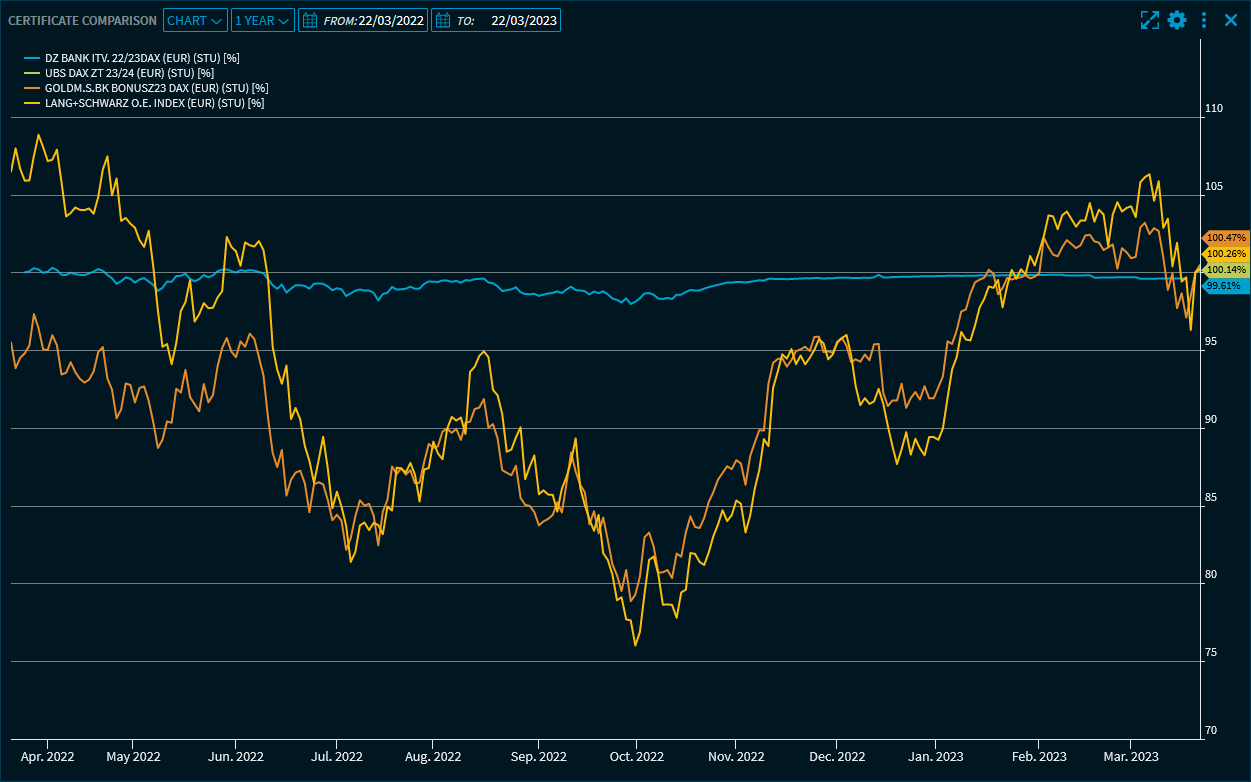Click the TO date field 22/03/2023
Screen dimensions: 1251x782
(524, 20)
